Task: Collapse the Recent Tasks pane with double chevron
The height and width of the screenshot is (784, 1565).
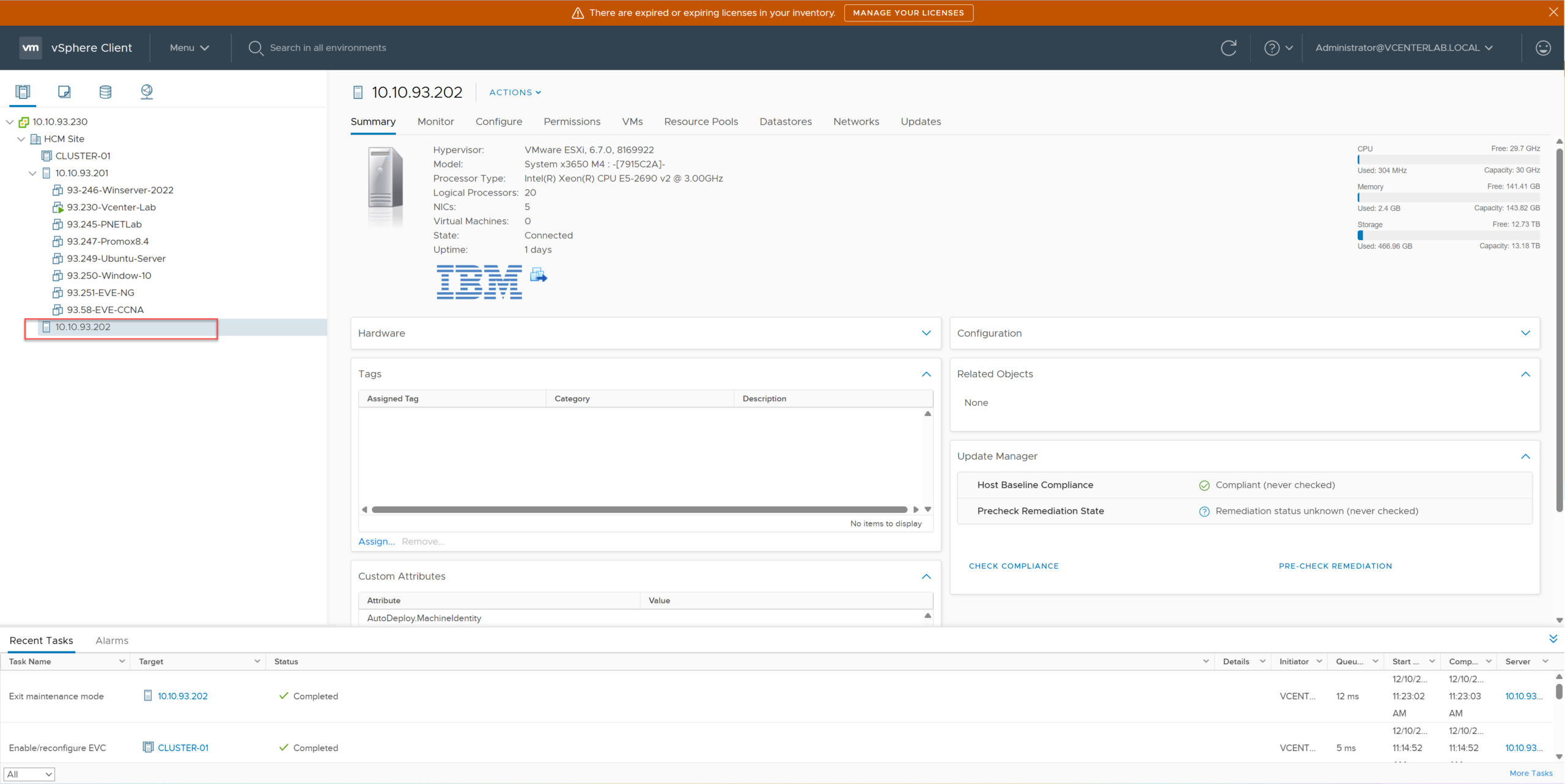Action: [x=1553, y=639]
